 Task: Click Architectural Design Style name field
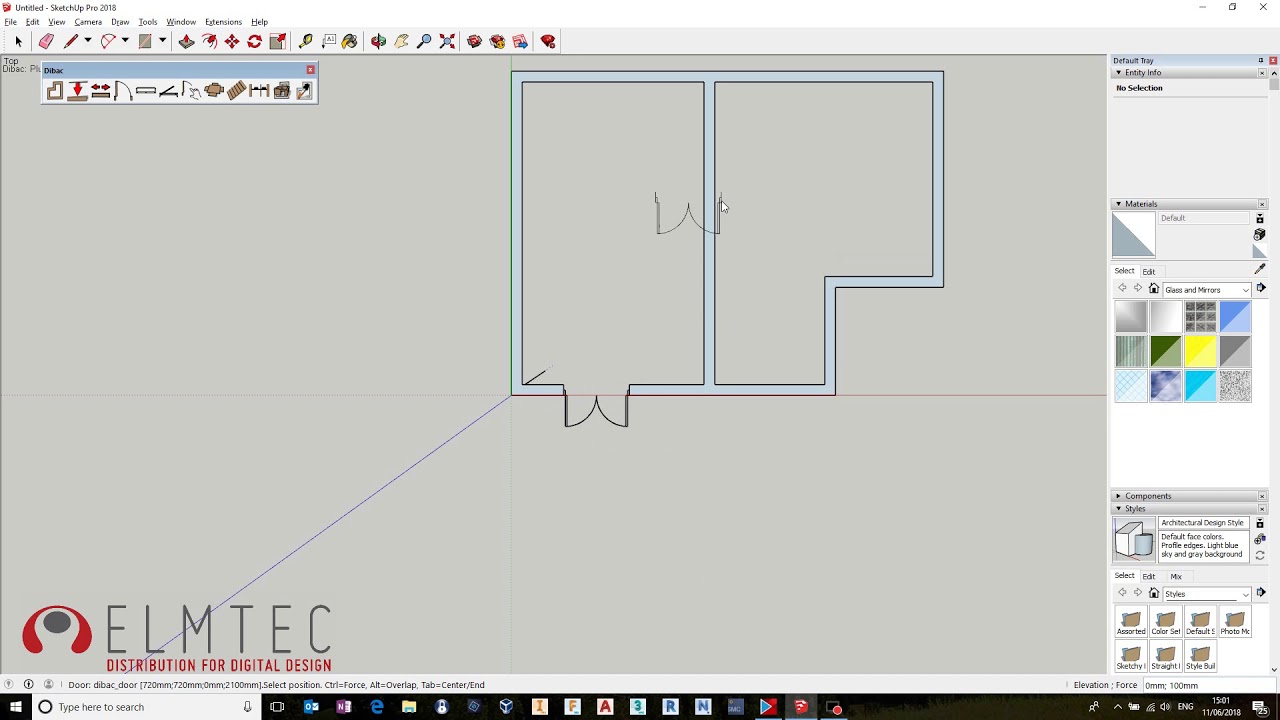1202,523
